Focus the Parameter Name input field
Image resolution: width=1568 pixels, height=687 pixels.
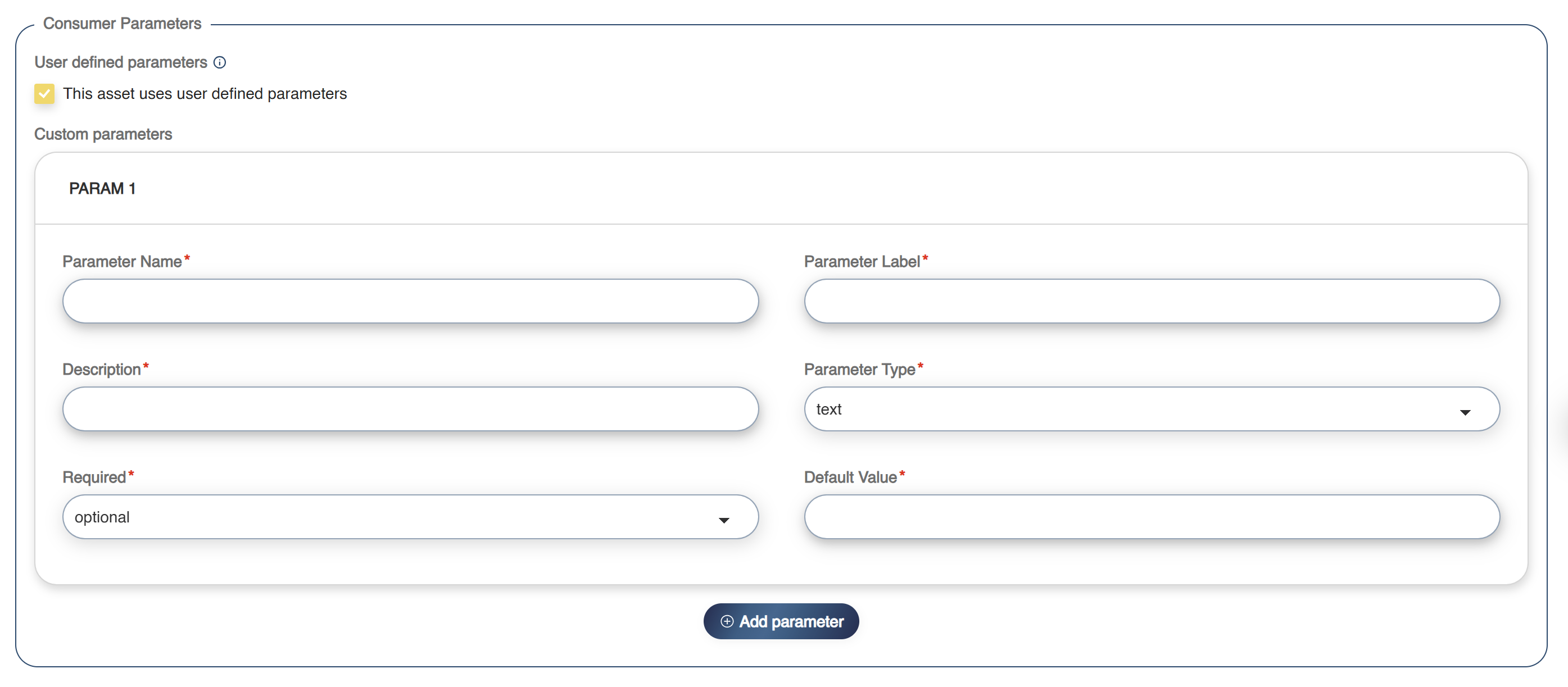410,301
